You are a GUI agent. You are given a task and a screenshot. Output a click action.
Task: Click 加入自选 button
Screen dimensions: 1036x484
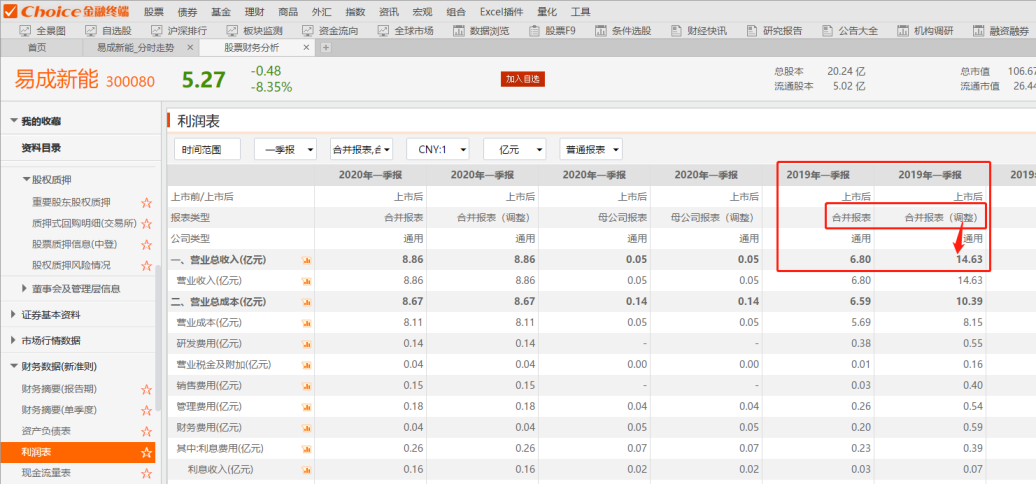(x=523, y=79)
